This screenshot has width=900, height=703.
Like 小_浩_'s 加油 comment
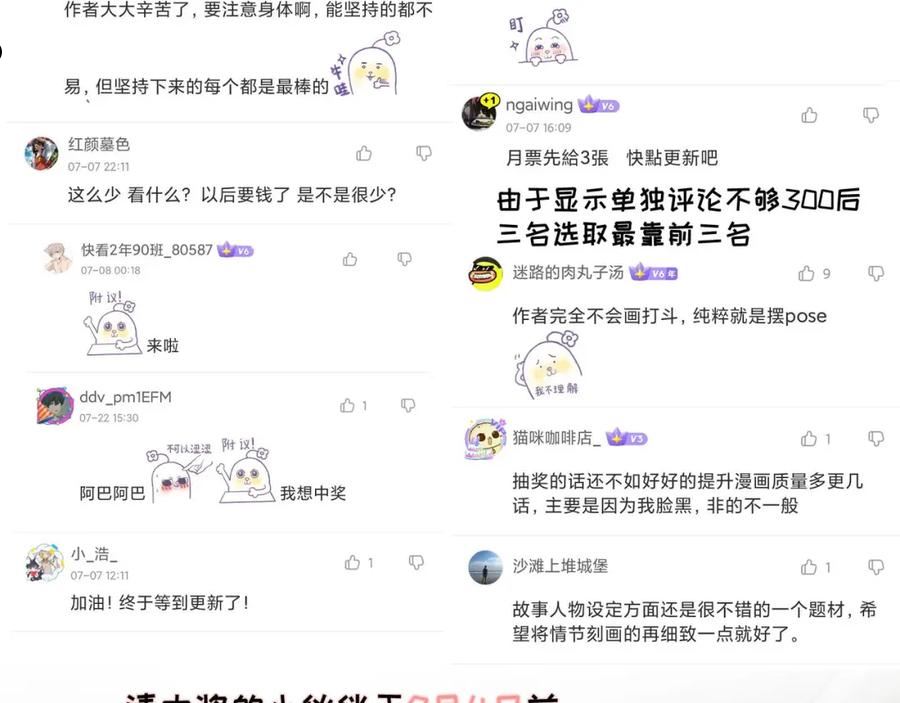click(352, 562)
